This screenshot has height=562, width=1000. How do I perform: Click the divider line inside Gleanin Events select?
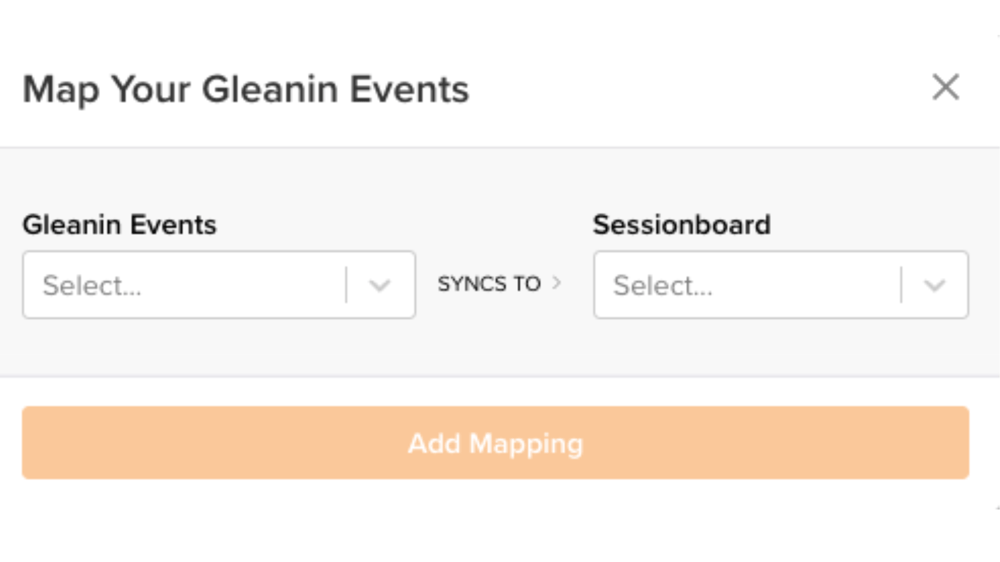[346, 285]
